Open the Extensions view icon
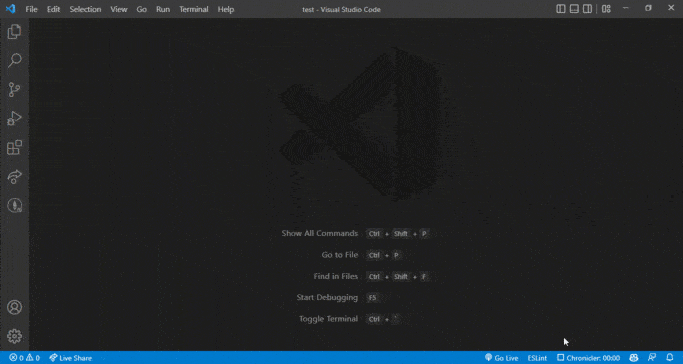683x364 pixels. 14,148
